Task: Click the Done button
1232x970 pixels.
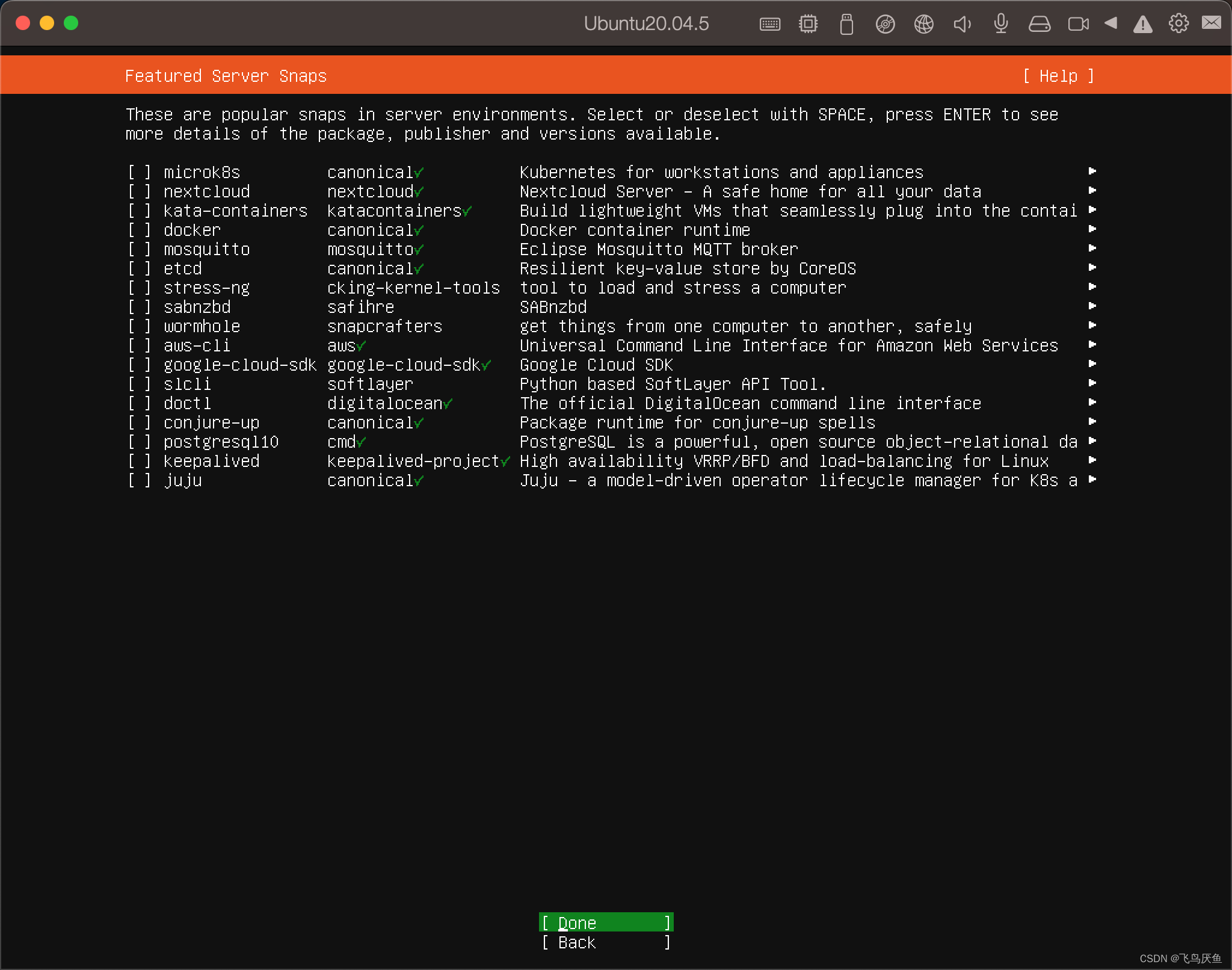Action: pyautogui.click(x=606, y=922)
